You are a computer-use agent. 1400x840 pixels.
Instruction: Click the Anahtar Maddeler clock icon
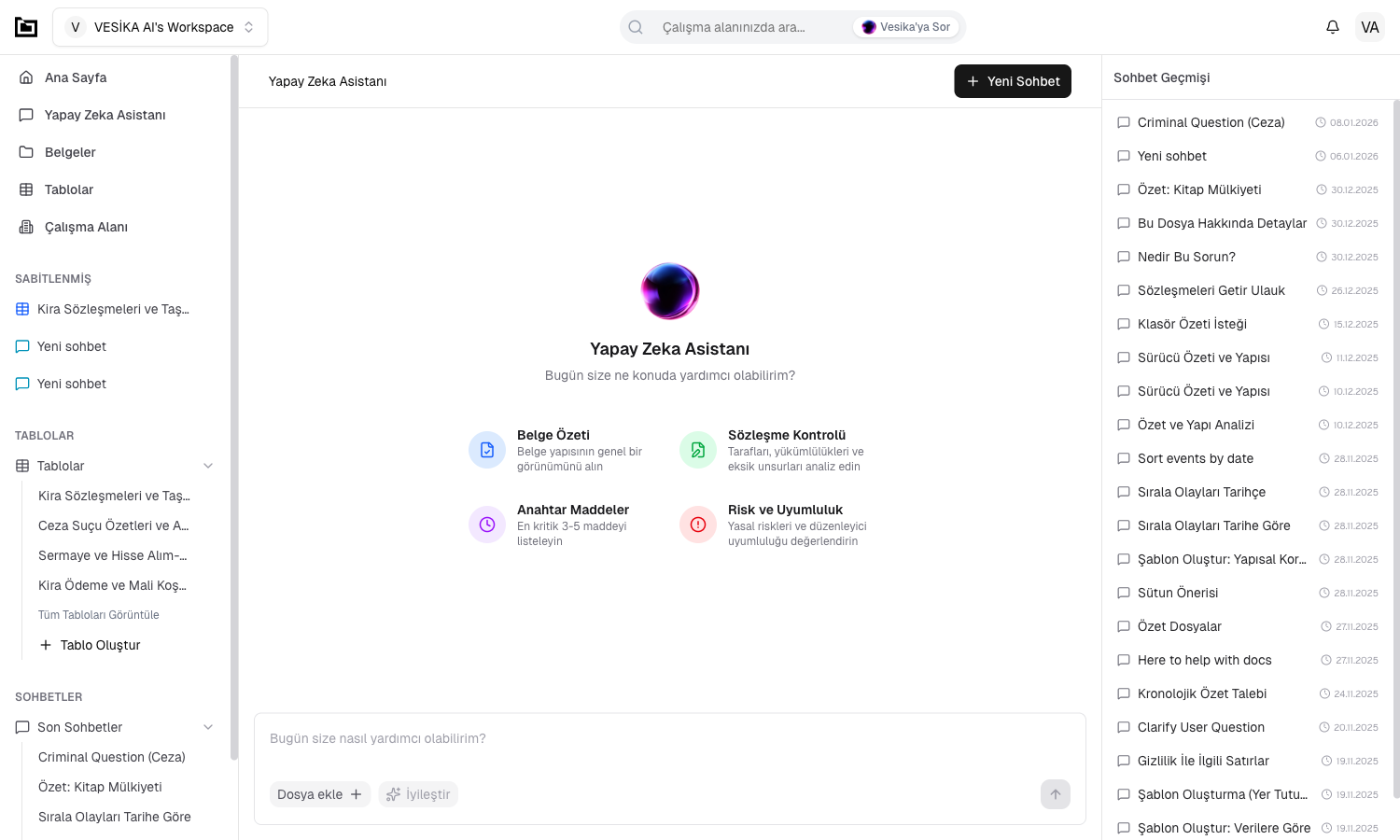tap(487, 525)
